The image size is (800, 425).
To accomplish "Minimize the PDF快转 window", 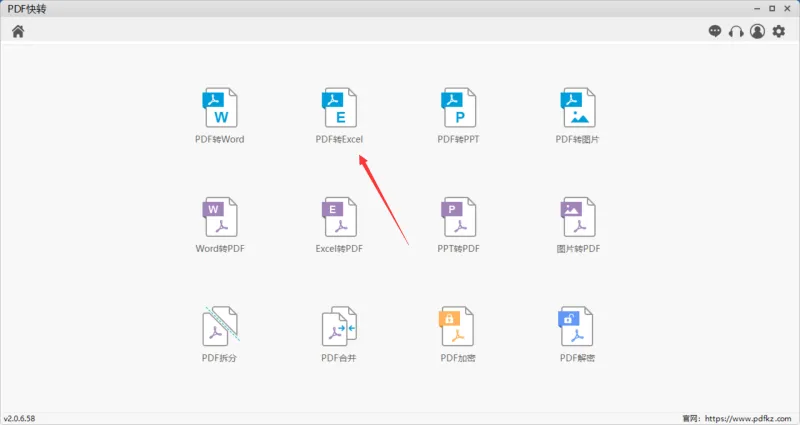I will click(757, 9).
